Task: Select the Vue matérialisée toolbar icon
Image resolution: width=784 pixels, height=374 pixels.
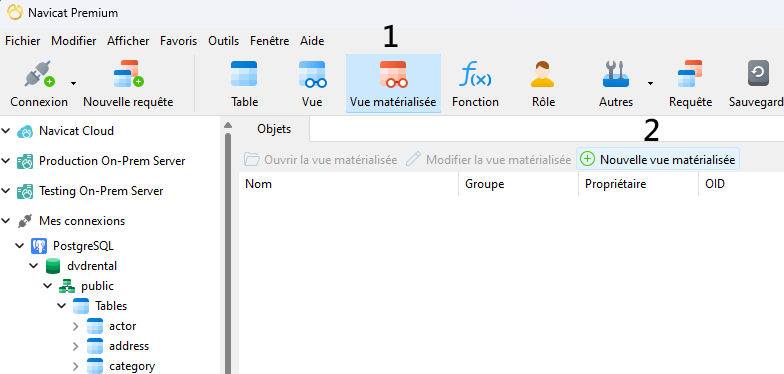Action: (x=393, y=74)
